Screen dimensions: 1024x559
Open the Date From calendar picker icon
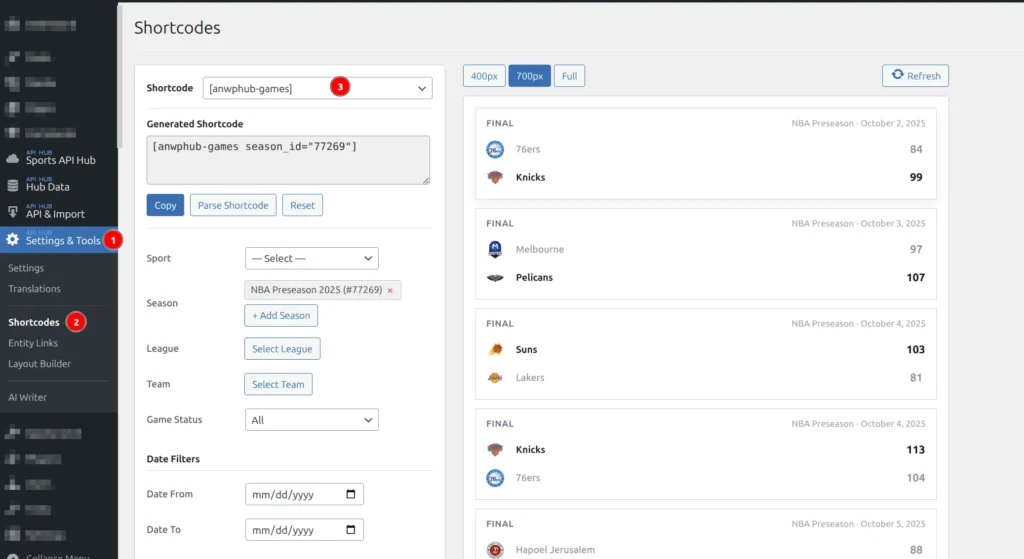pyautogui.click(x=351, y=494)
